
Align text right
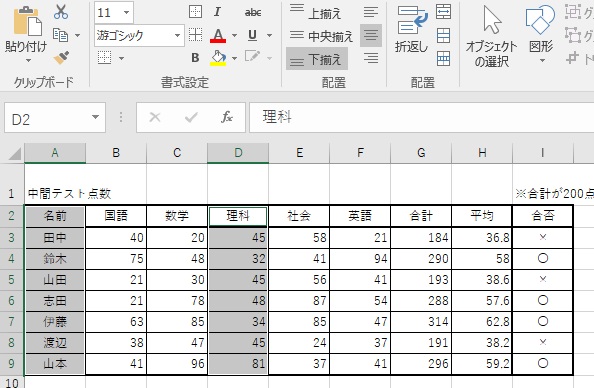[x=371, y=58]
